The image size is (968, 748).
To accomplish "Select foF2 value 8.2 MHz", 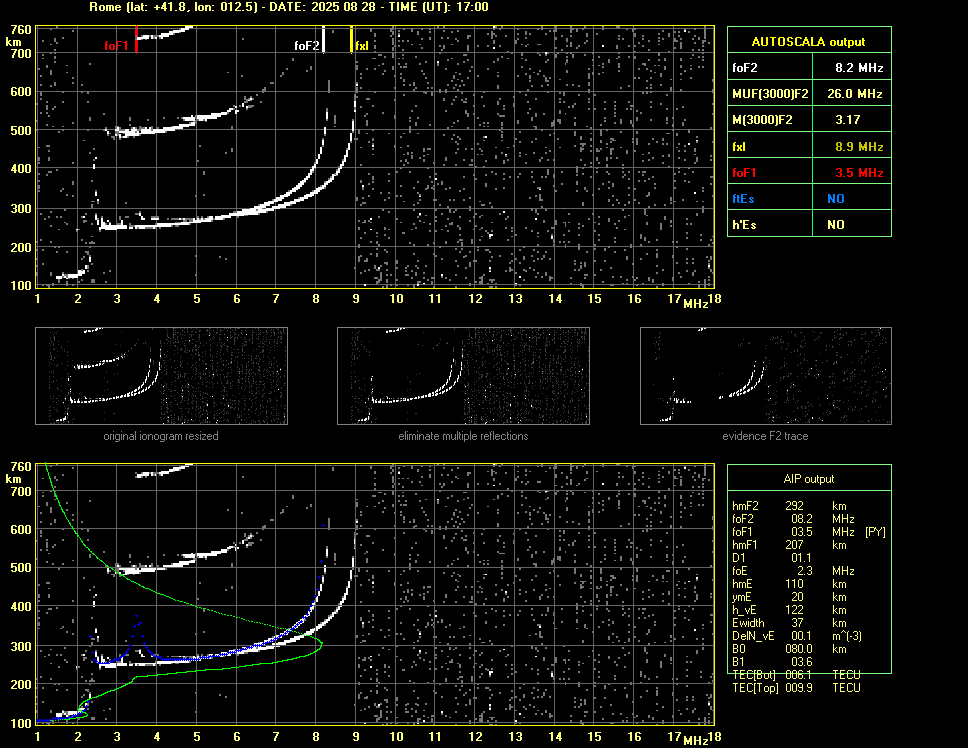I will (x=859, y=68).
